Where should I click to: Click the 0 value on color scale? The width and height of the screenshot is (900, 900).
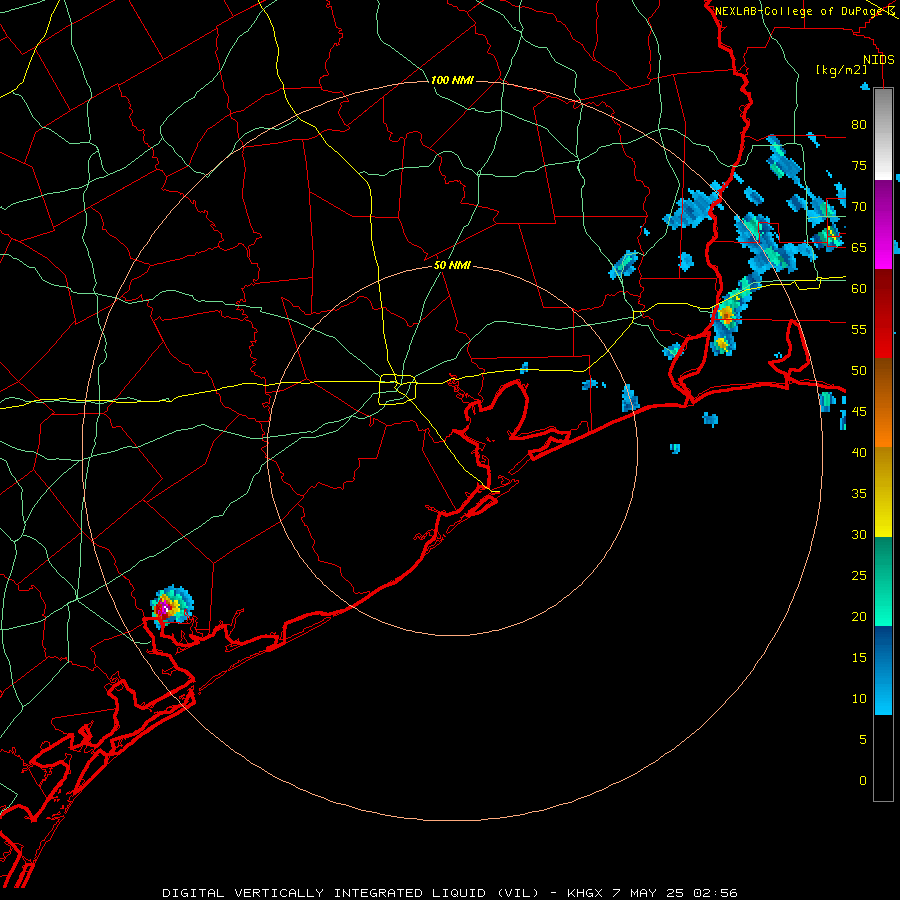863,781
